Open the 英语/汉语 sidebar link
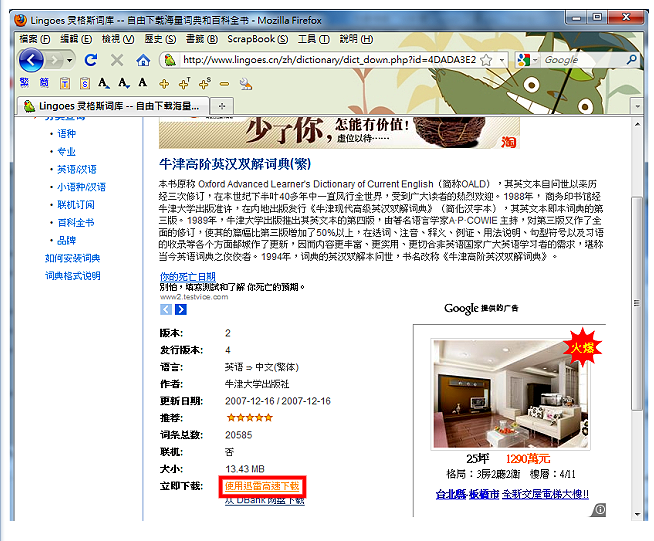The height and width of the screenshot is (541, 654). 77,169
